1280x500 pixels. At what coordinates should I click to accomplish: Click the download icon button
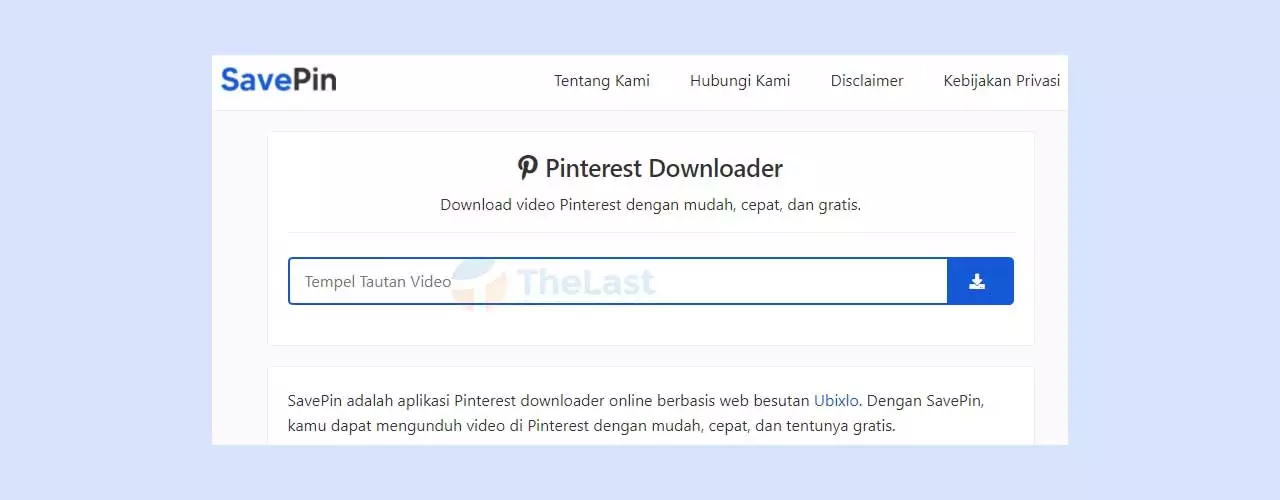coord(980,281)
